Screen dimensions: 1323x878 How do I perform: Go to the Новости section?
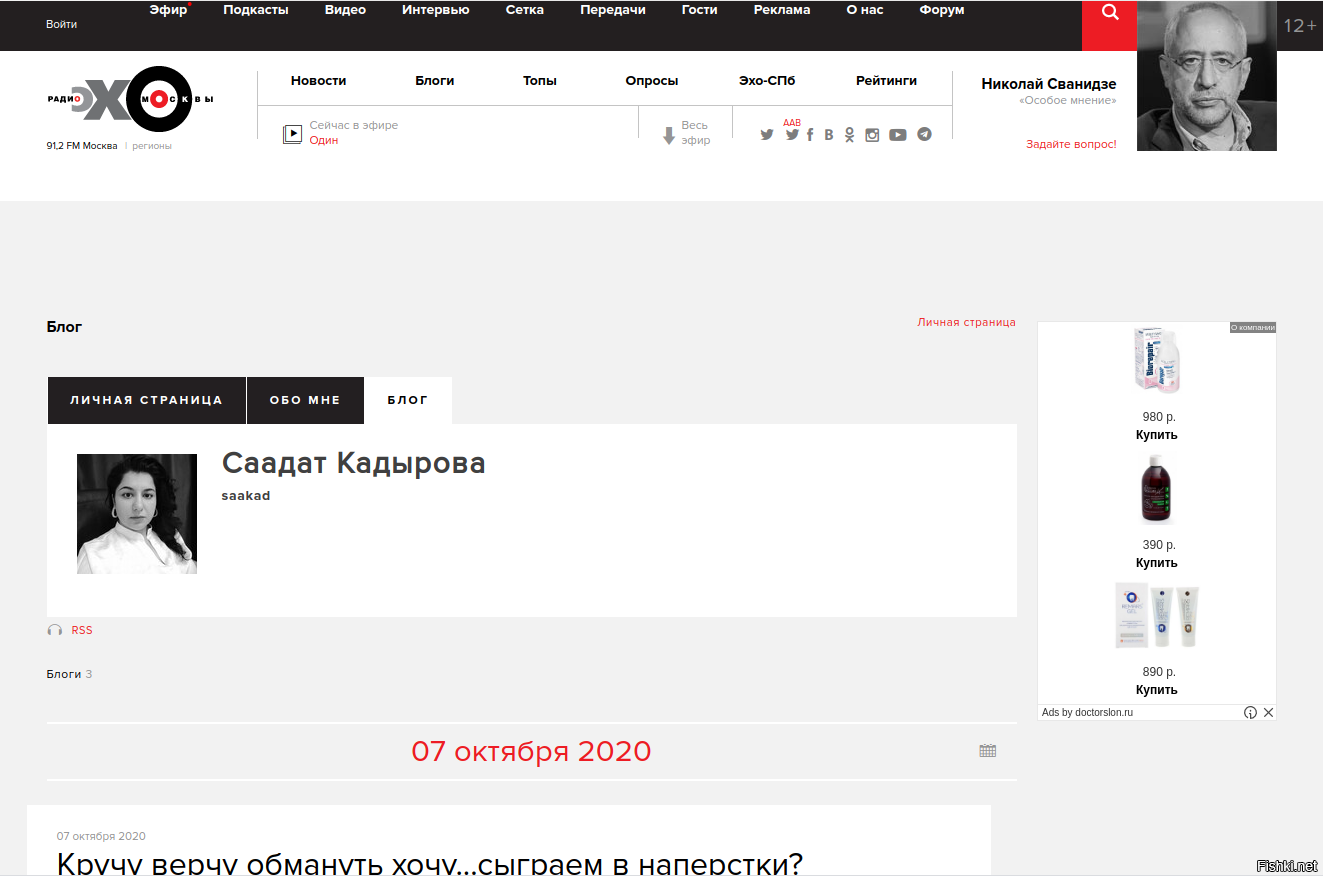pos(319,80)
